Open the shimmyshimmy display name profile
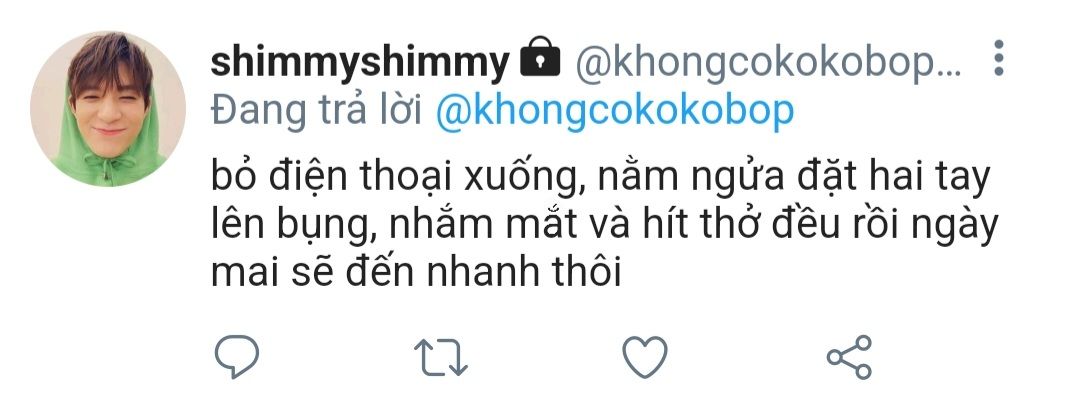This screenshot has width=1080, height=403. [360, 62]
